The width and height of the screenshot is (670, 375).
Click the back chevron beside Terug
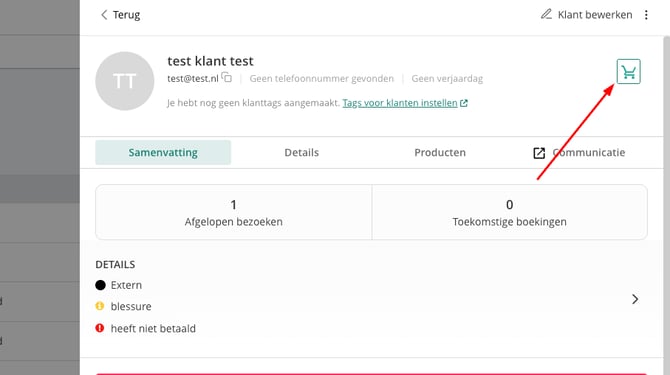coord(104,15)
